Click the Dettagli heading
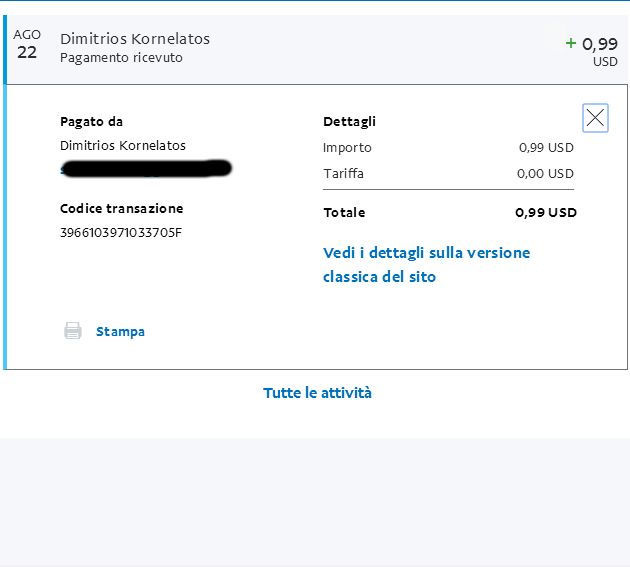The width and height of the screenshot is (630, 567). pyautogui.click(x=349, y=122)
